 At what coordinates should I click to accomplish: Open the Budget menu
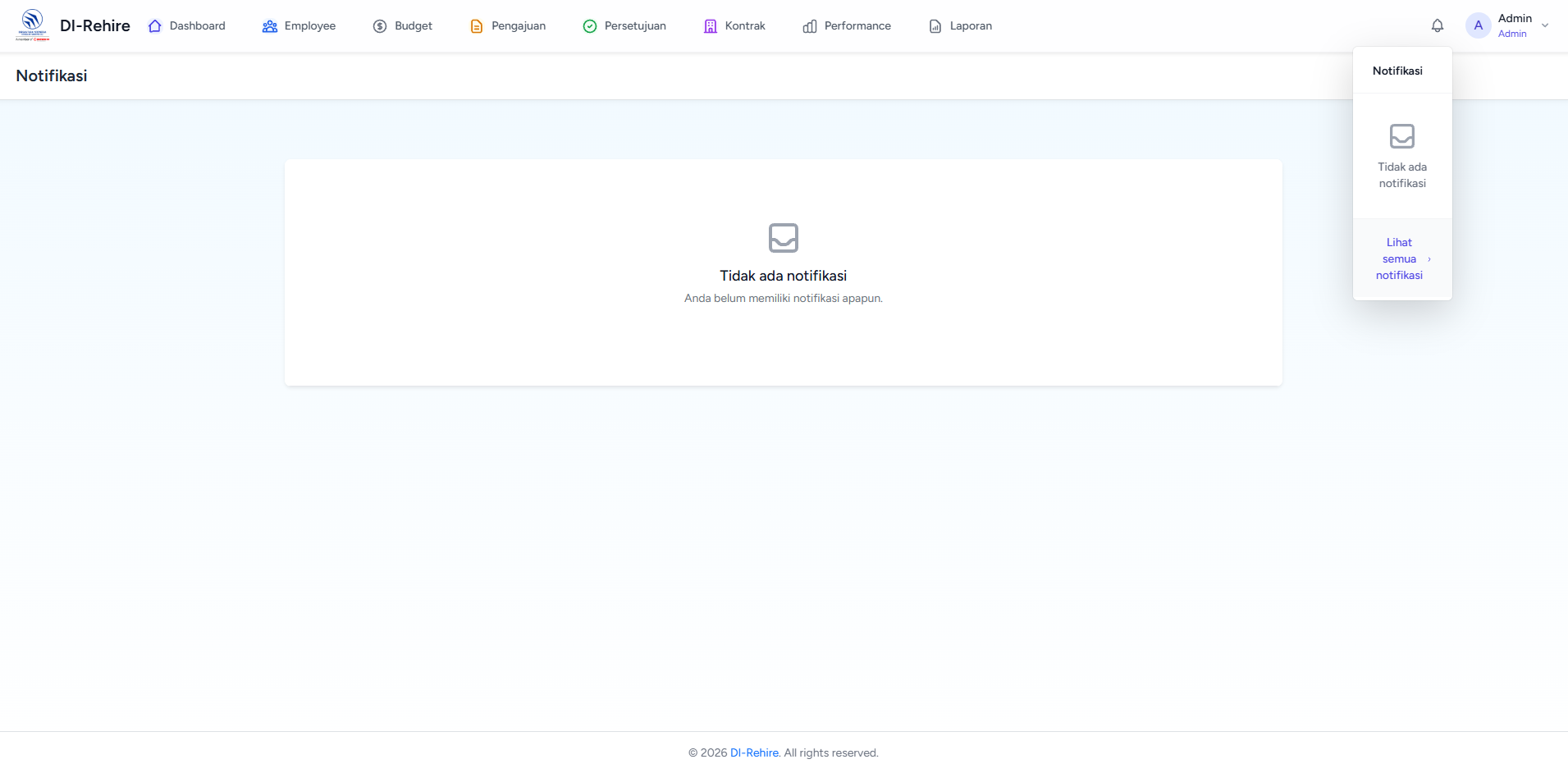click(x=403, y=26)
